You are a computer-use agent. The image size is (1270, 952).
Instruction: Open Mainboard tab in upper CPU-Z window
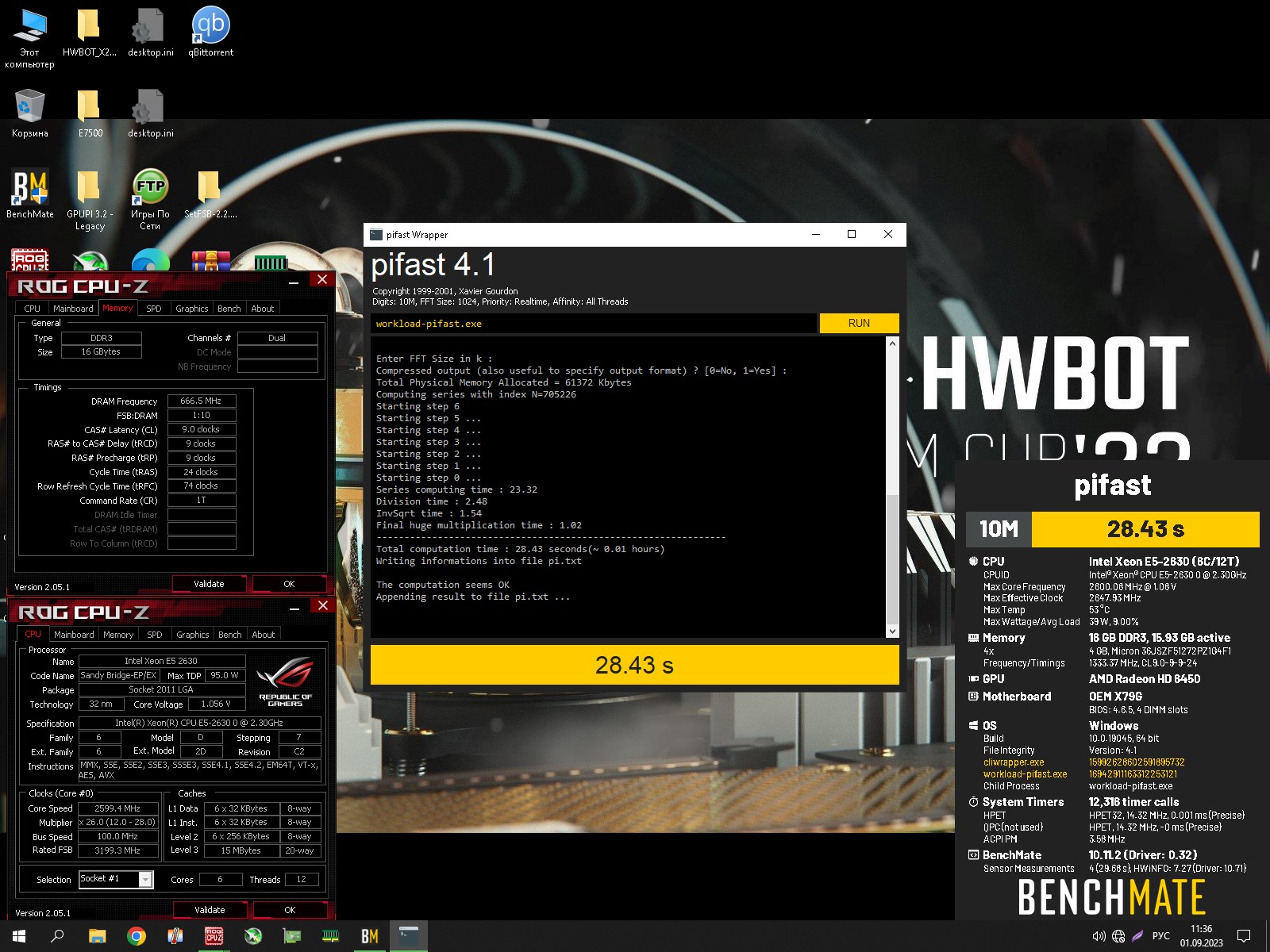point(73,309)
